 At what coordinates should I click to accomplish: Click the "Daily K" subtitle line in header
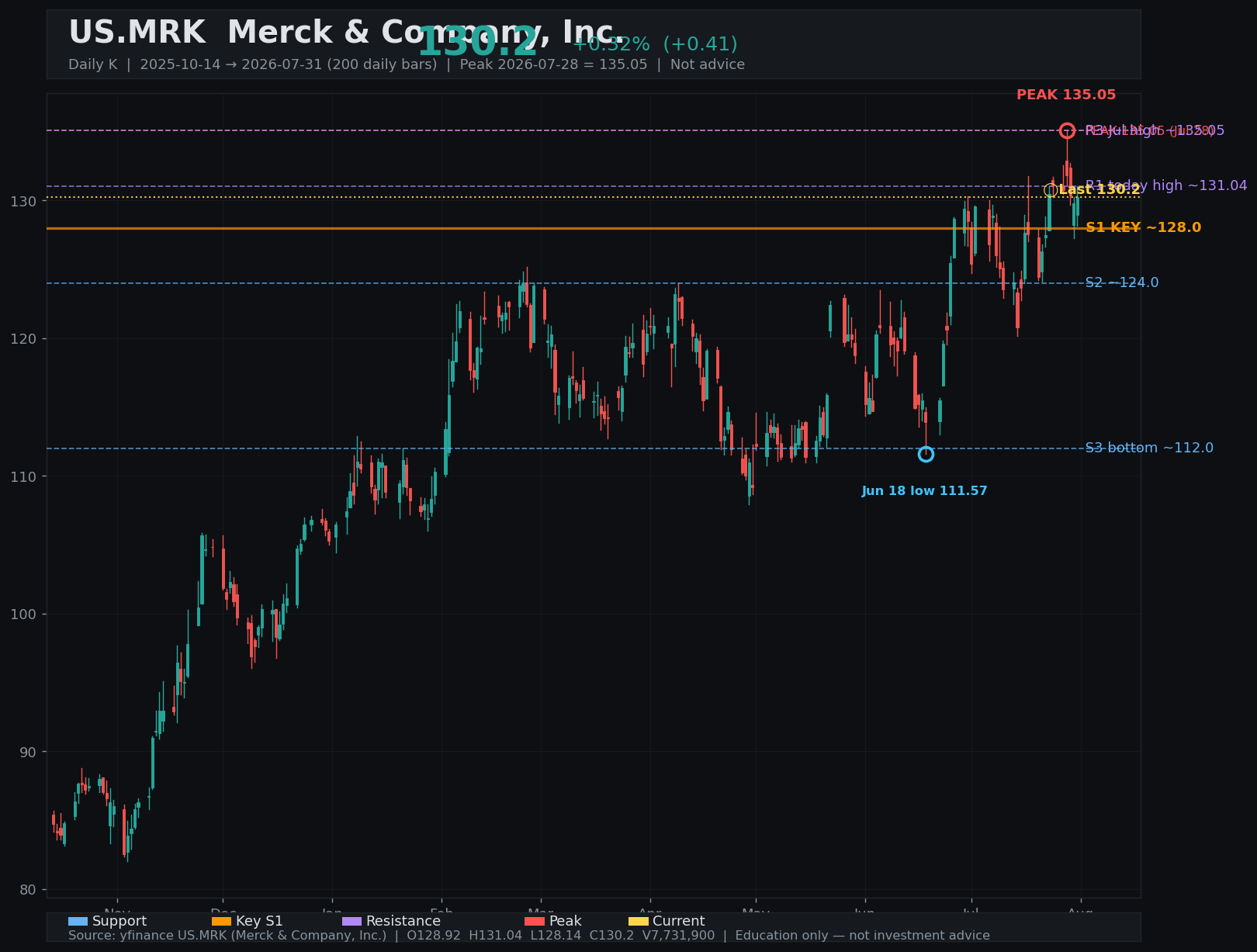tap(407, 64)
